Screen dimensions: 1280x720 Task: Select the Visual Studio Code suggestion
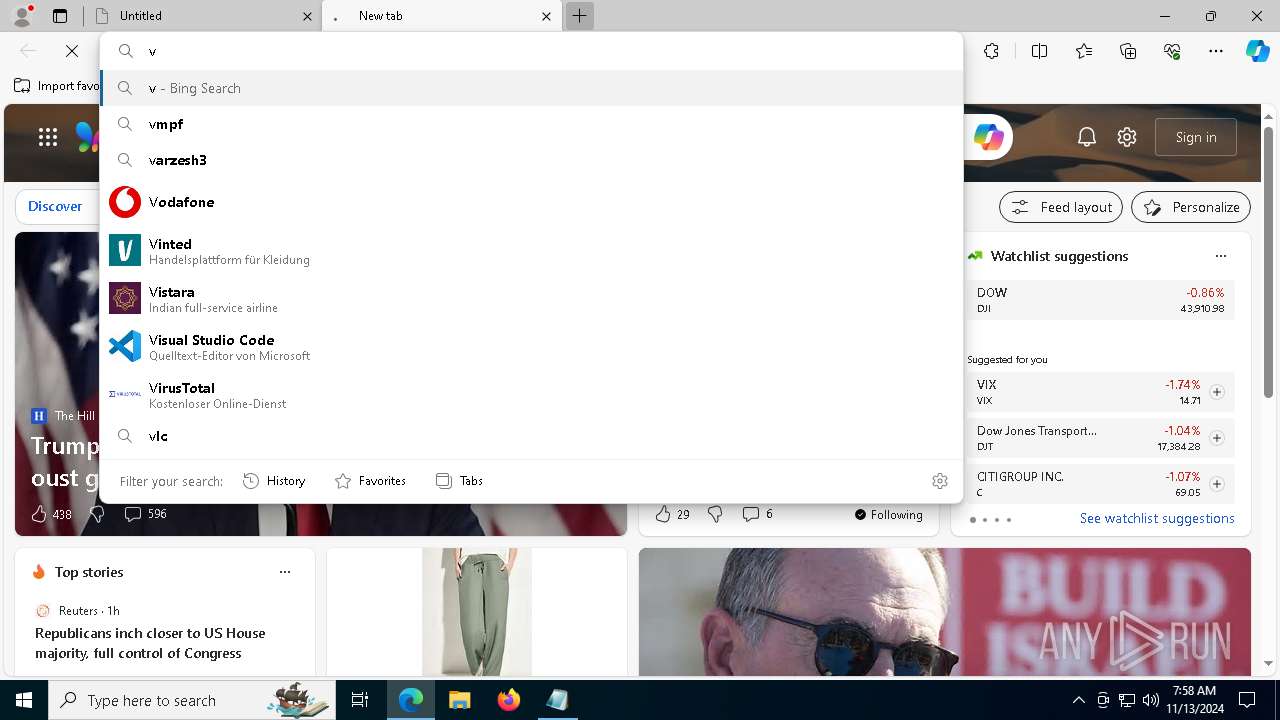pyautogui.click(x=531, y=347)
